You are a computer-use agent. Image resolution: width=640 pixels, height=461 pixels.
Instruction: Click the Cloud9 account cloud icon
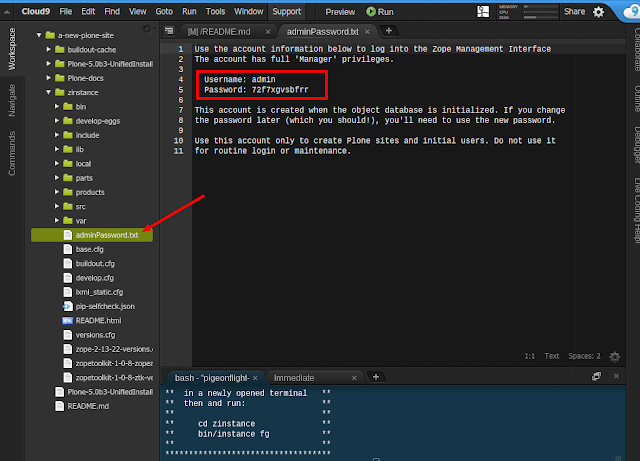pyautogui.click(x=631, y=11)
